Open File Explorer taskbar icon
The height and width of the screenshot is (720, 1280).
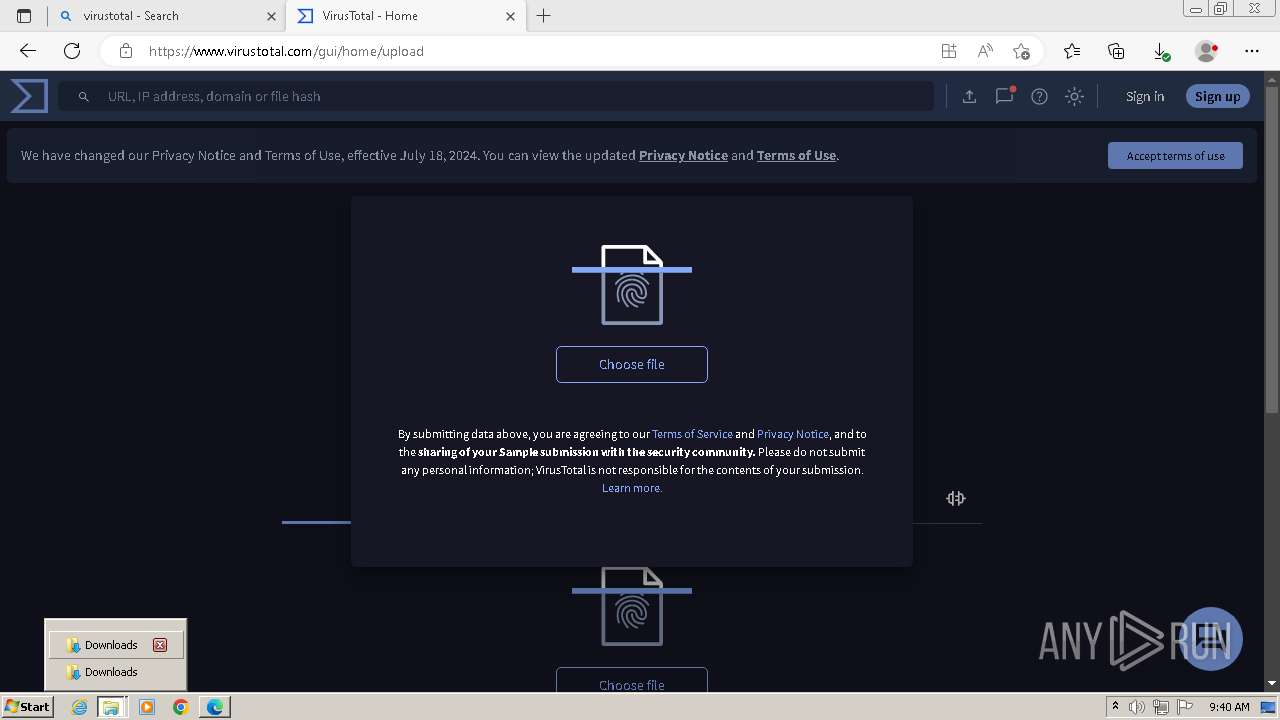tap(111, 707)
